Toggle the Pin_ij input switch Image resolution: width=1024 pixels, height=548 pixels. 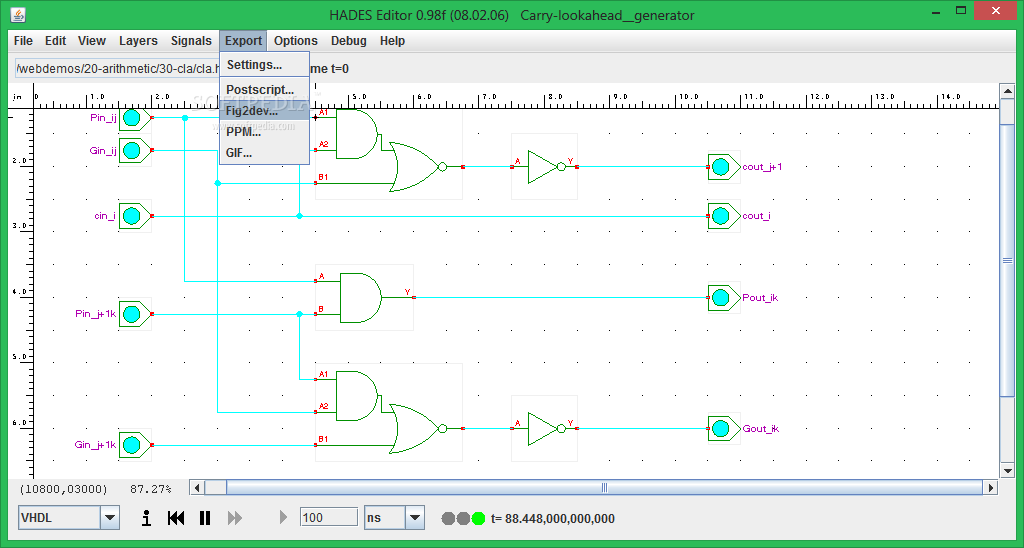click(132, 118)
